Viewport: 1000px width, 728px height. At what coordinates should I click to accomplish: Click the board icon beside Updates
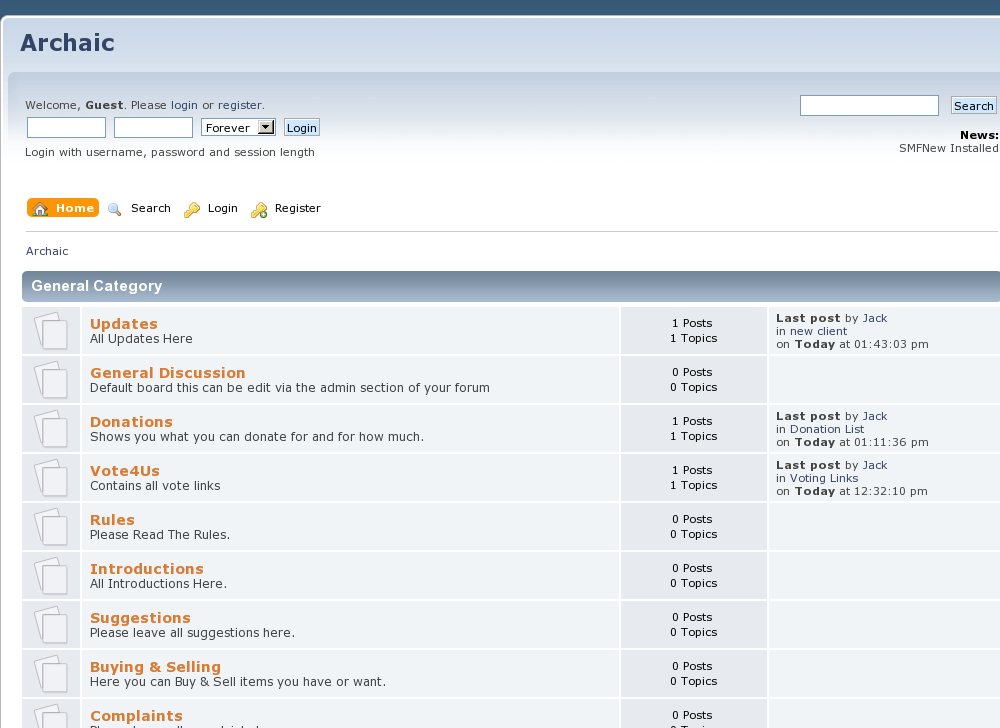coord(51,331)
